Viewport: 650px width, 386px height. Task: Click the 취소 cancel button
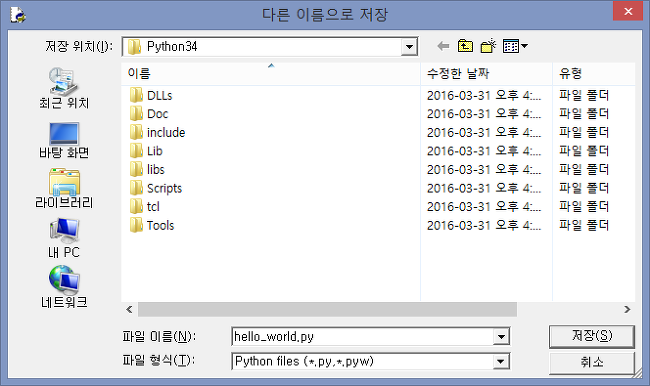pyautogui.click(x=592, y=362)
